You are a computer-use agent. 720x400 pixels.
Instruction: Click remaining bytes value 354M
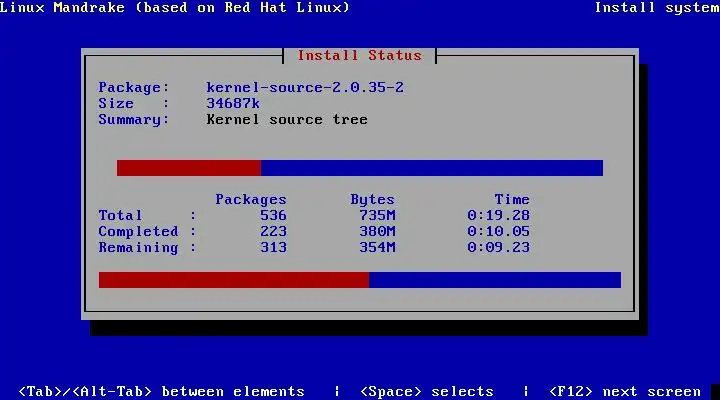click(x=377, y=248)
